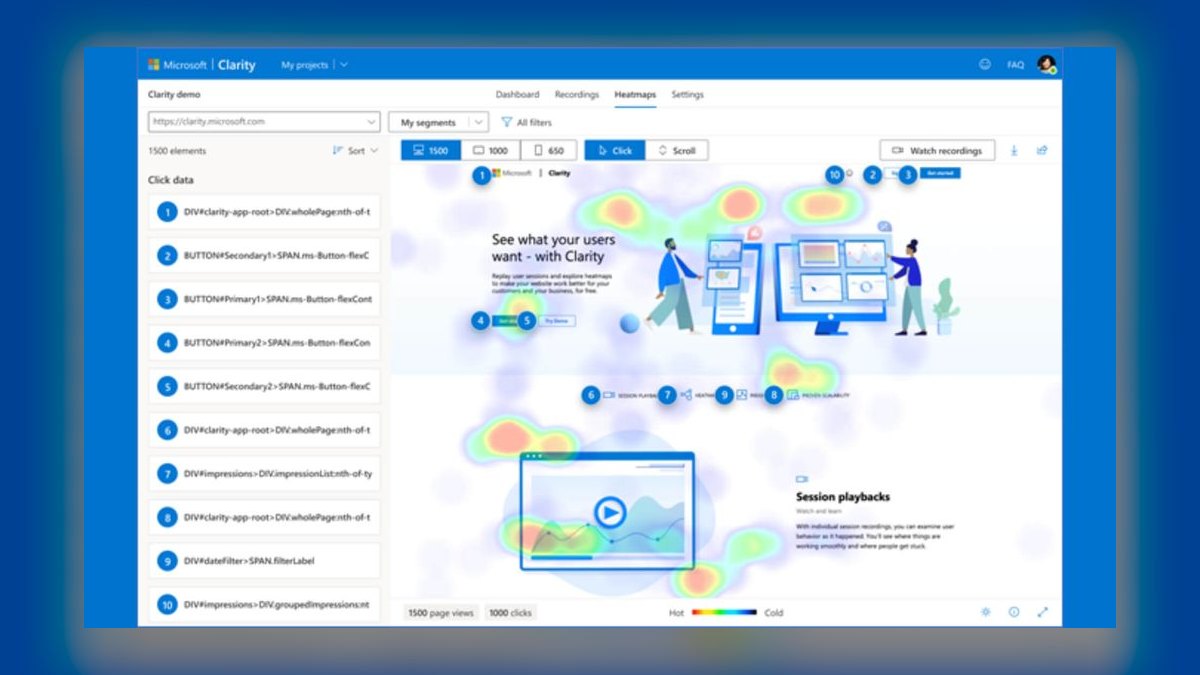
Task: Click rank badge 2 in Click data list
Action: (x=166, y=256)
